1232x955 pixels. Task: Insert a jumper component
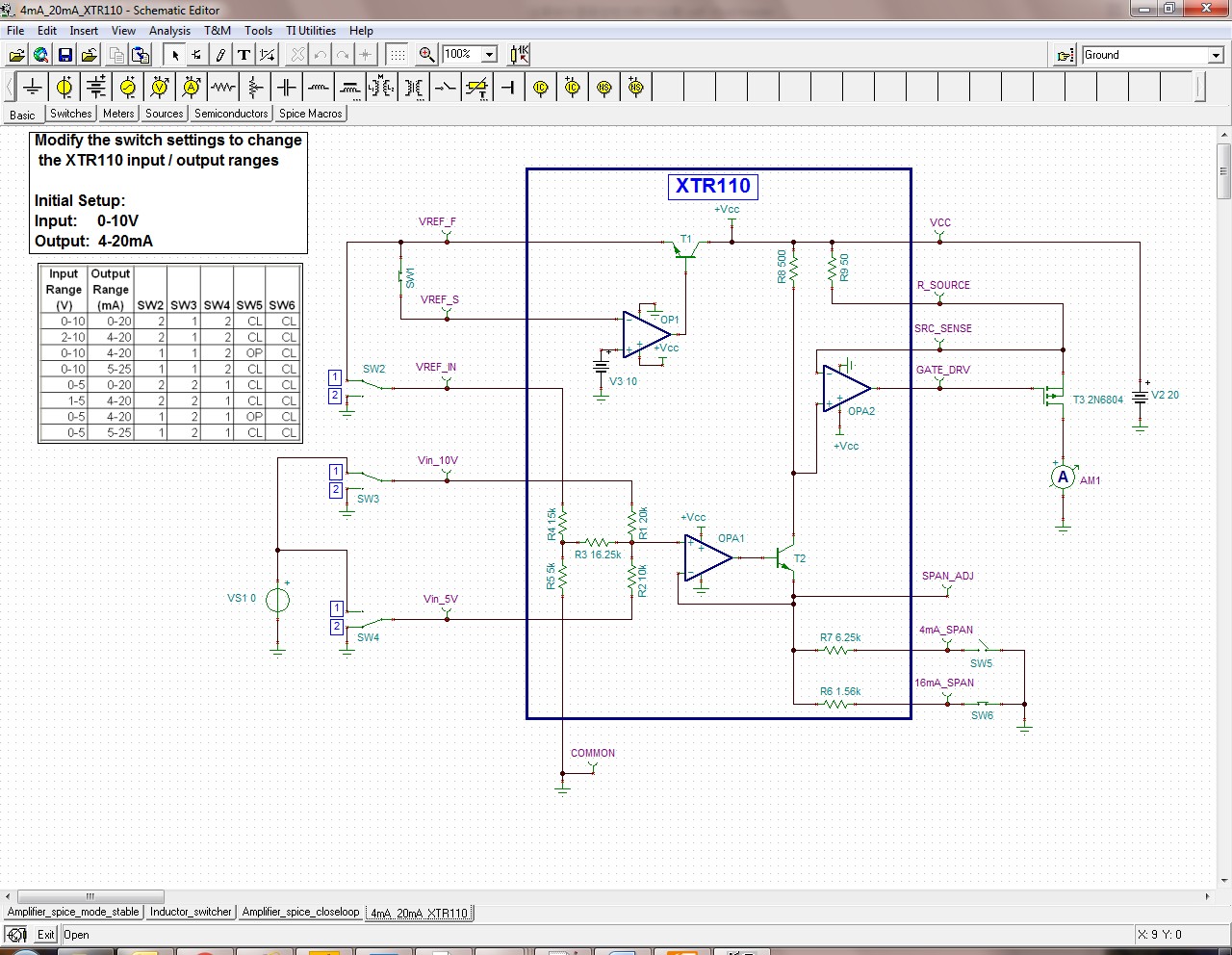click(x=509, y=88)
